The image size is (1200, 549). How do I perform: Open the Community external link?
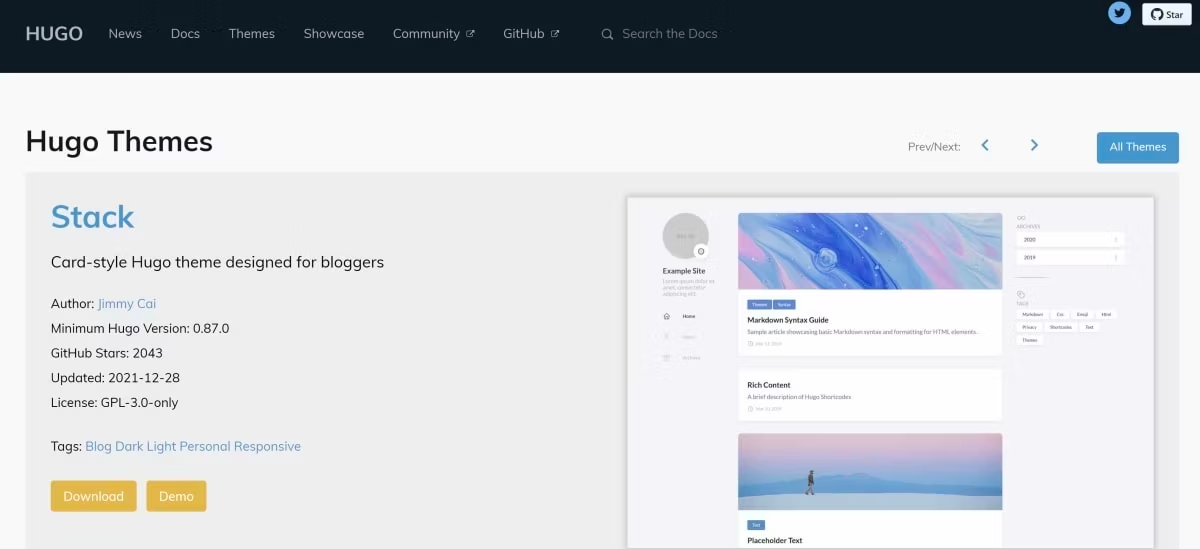pos(433,33)
